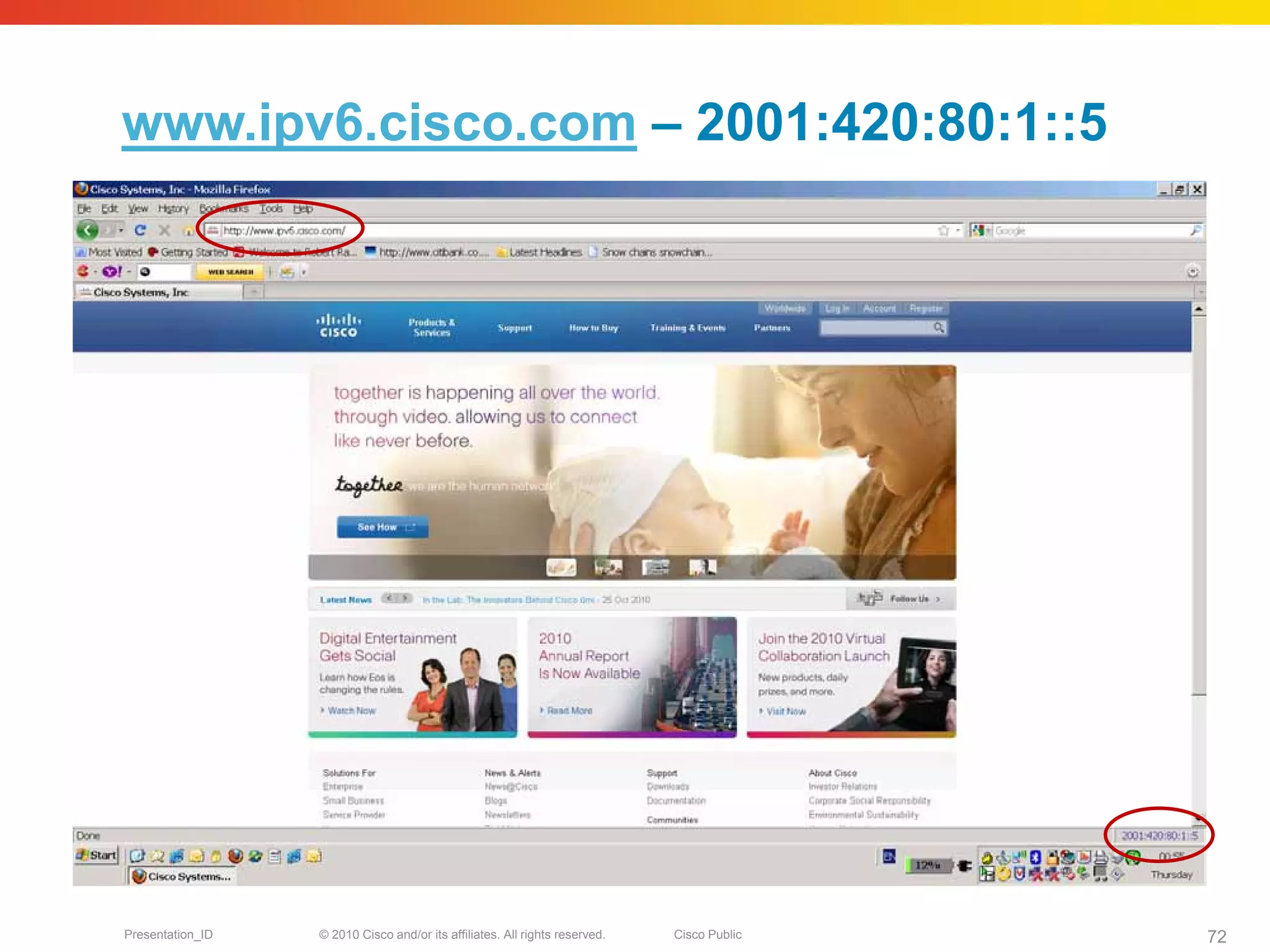Click Support in Cisco navigation
This screenshot has height=952, width=1270.
(515, 328)
